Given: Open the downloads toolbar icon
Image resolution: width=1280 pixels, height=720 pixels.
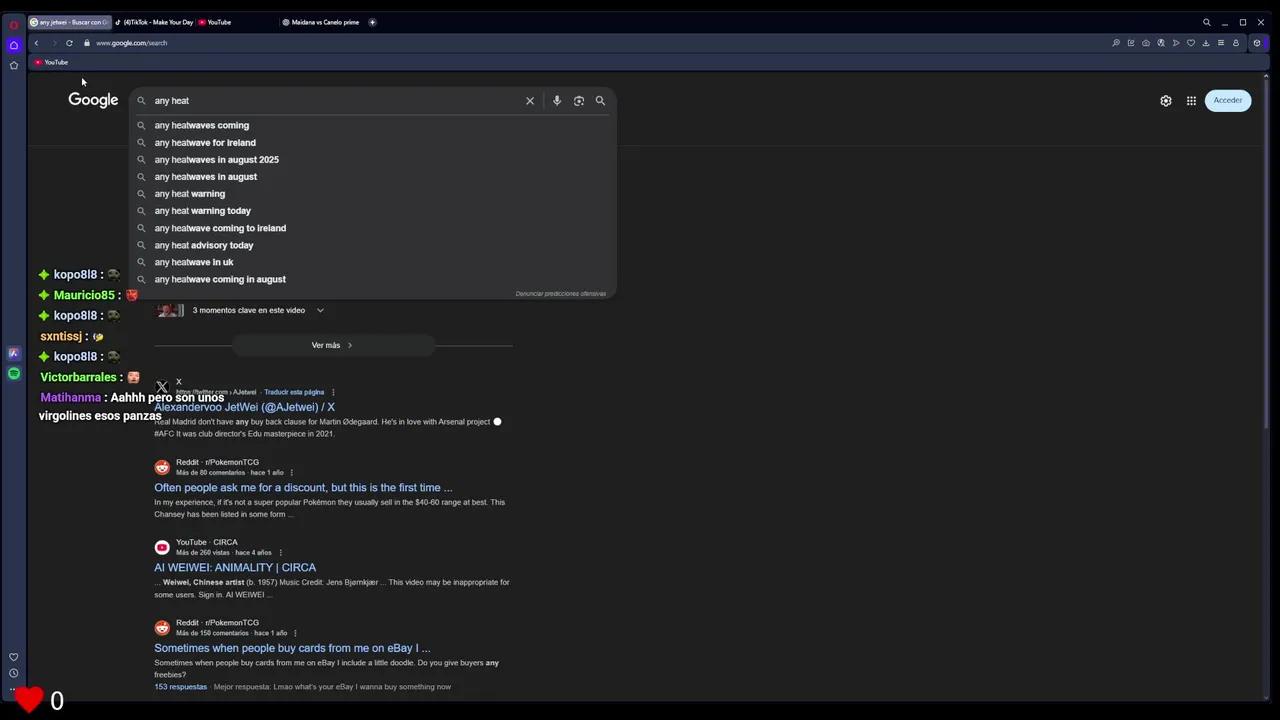Looking at the screenshot, I should pyautogui.click(x=1206, y=43).
